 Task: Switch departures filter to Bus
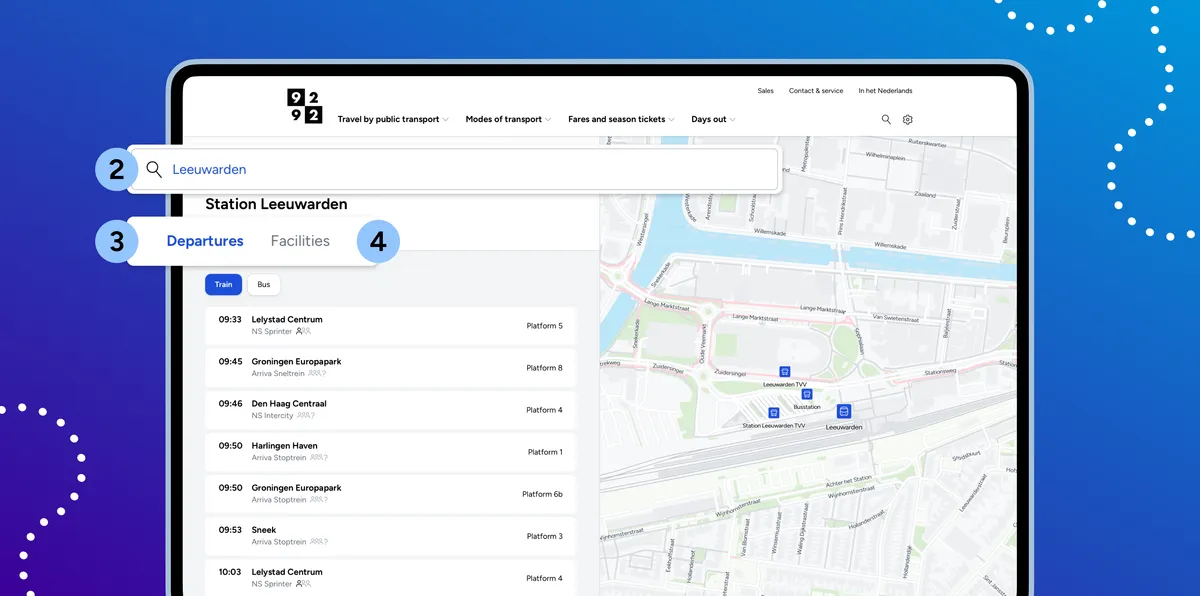tap(264, 284)
